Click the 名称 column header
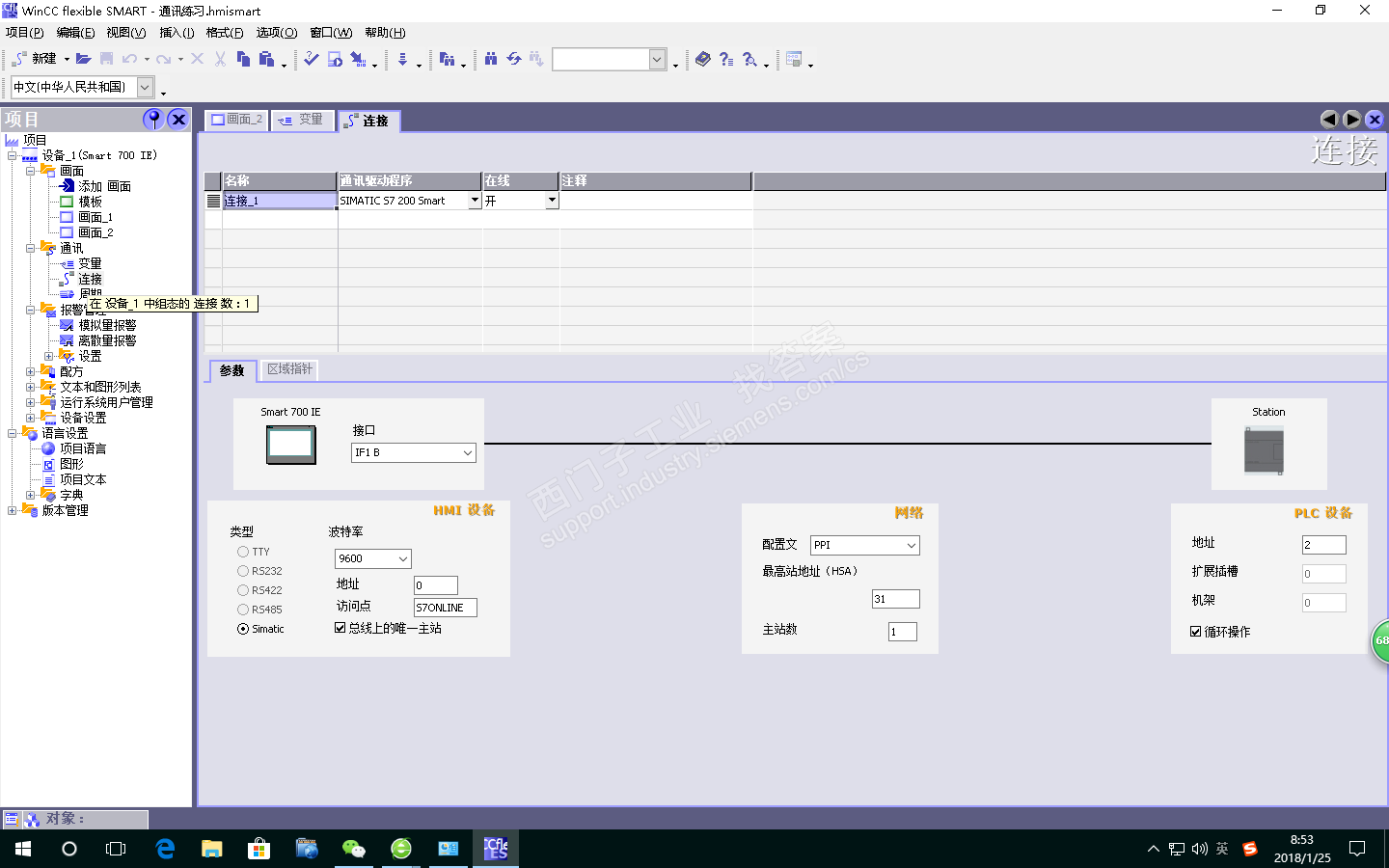Image resolution: width=1389 pixels, height=868 pixels. 280,180
